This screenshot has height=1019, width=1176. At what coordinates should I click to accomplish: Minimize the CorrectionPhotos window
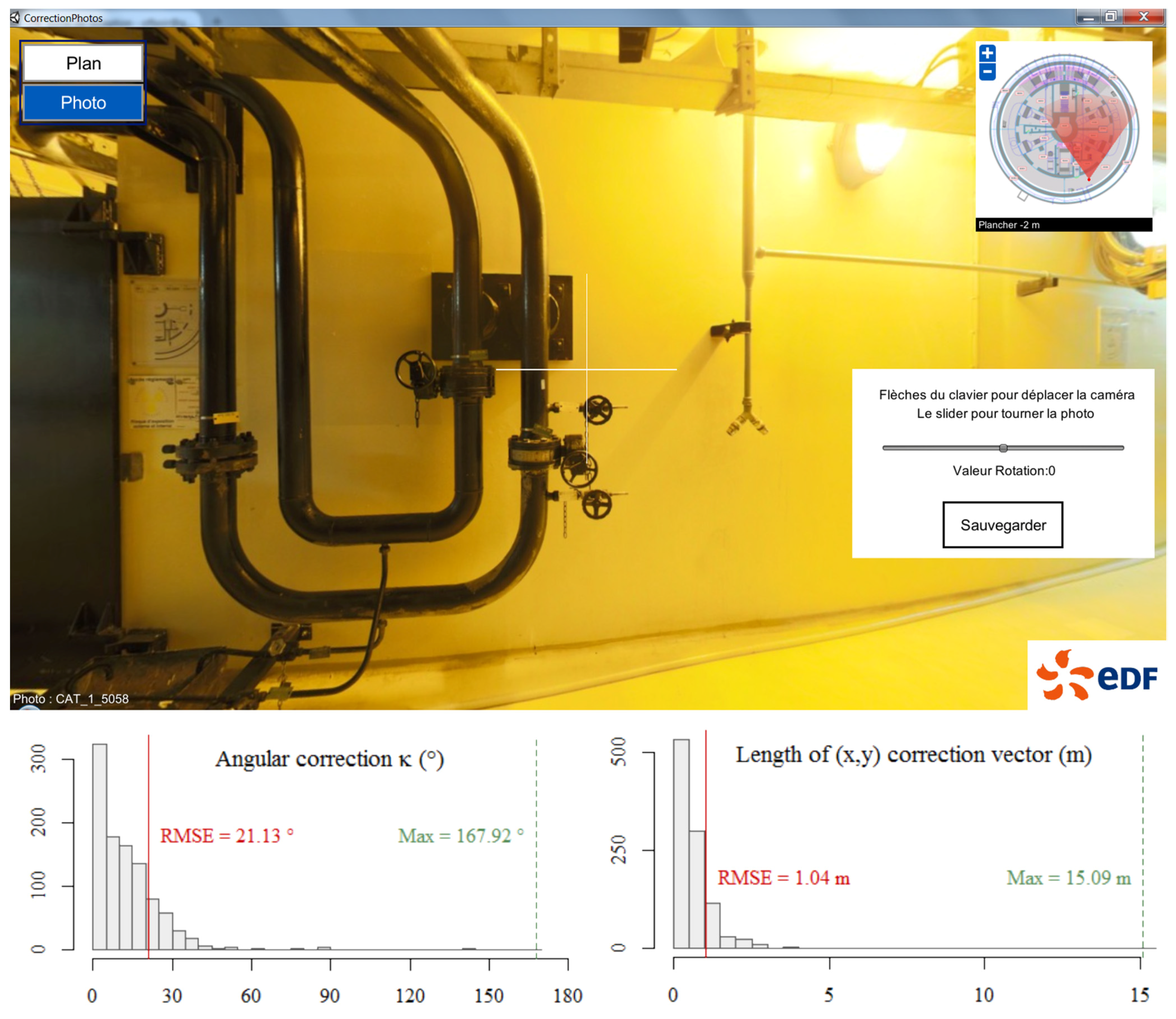click(1088, 18)
